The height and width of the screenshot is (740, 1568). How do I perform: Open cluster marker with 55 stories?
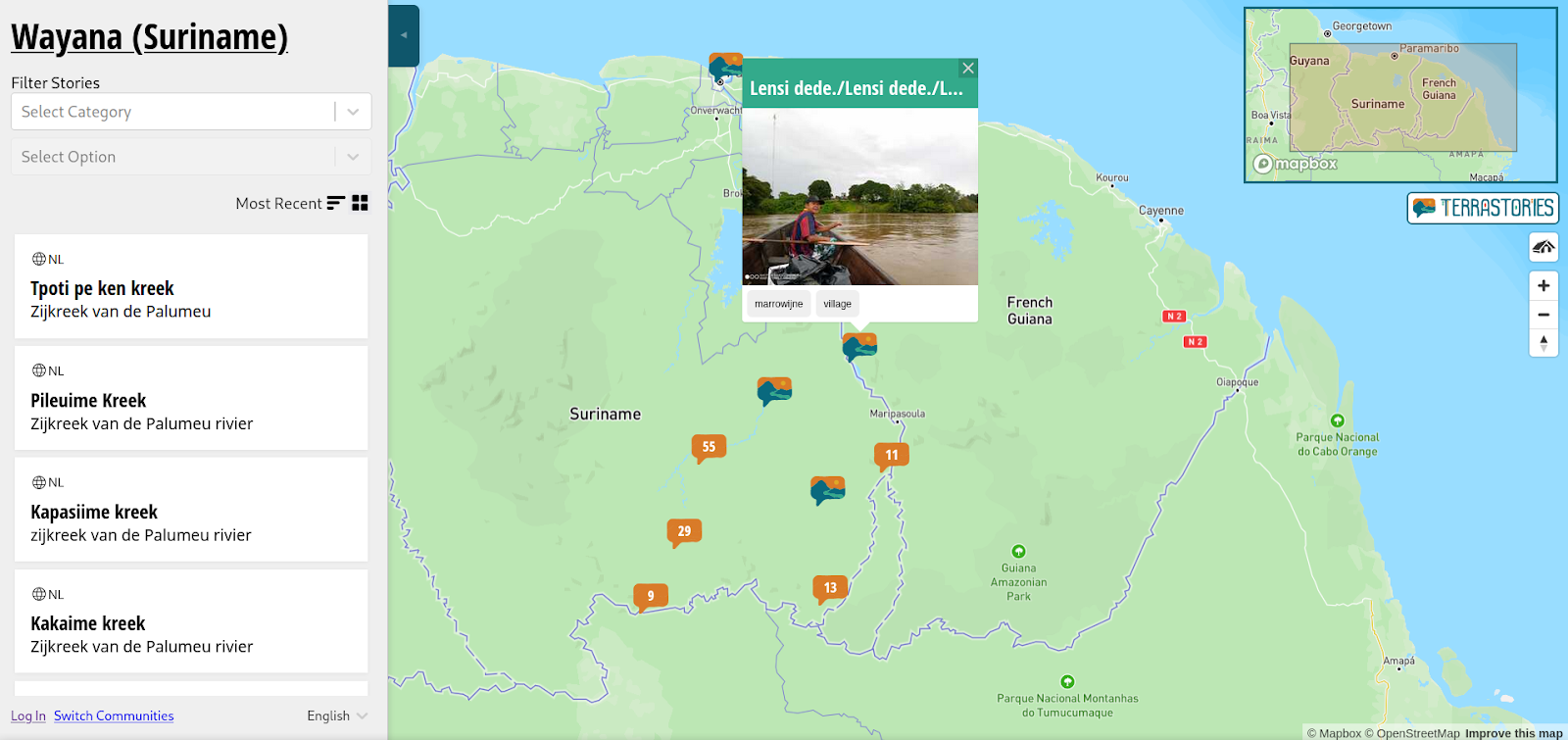coord(709,448)
